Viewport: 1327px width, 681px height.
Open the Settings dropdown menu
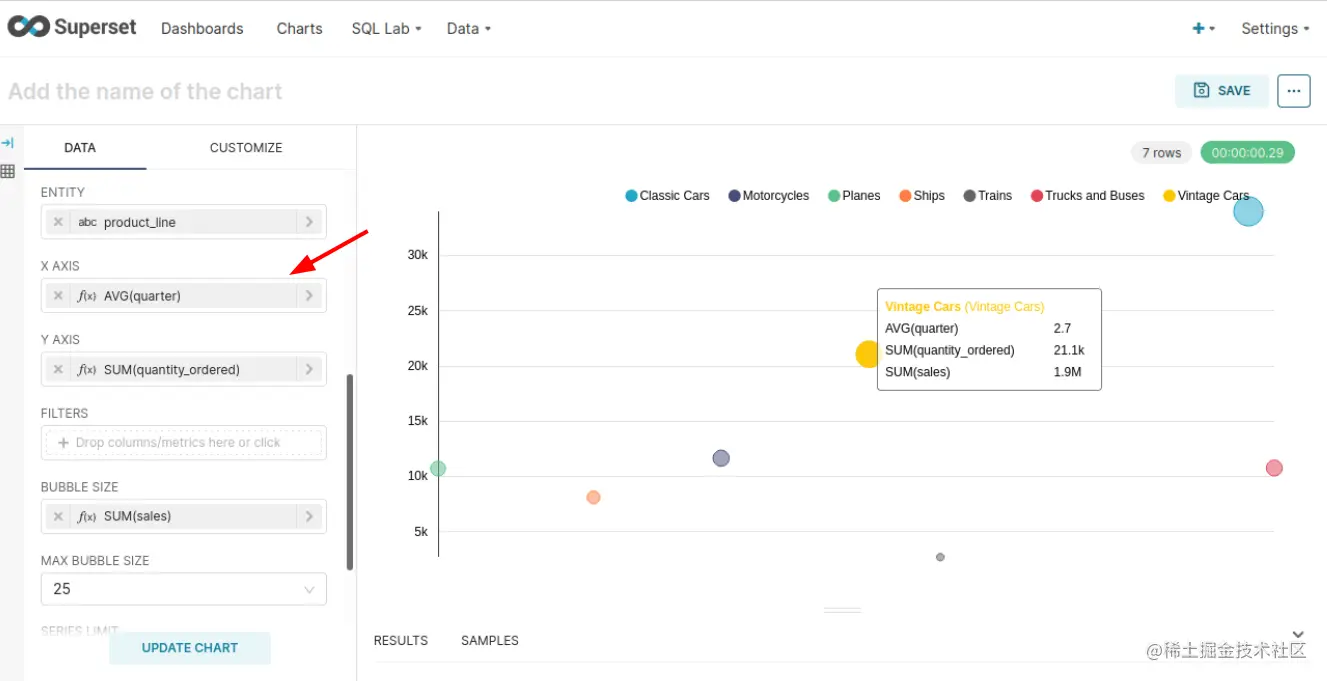pos(1275,28)
